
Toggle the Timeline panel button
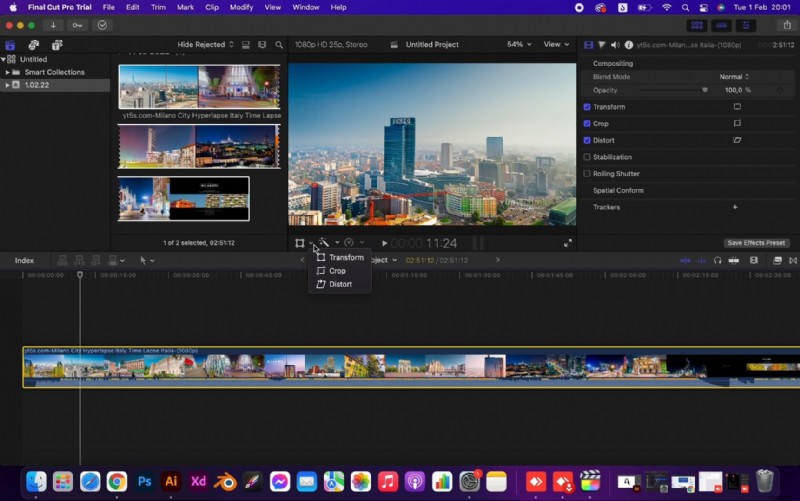click(x=721, y=25)
